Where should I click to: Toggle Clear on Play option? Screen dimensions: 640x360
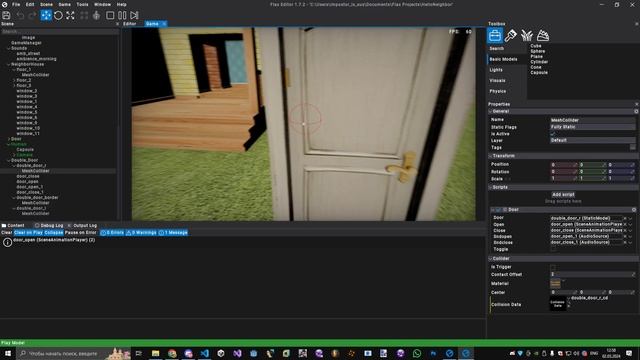[28, 233]
